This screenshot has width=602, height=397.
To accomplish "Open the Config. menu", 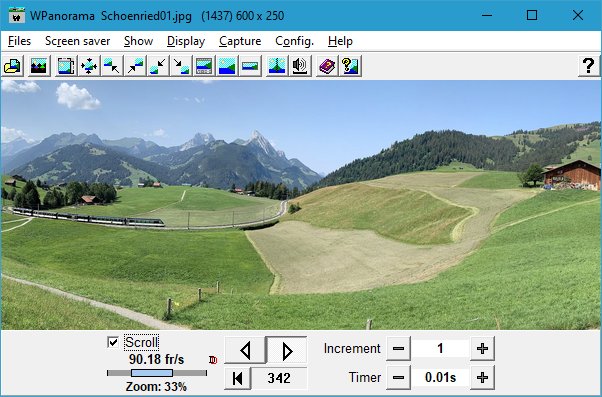I will click(x=294, y=41).
